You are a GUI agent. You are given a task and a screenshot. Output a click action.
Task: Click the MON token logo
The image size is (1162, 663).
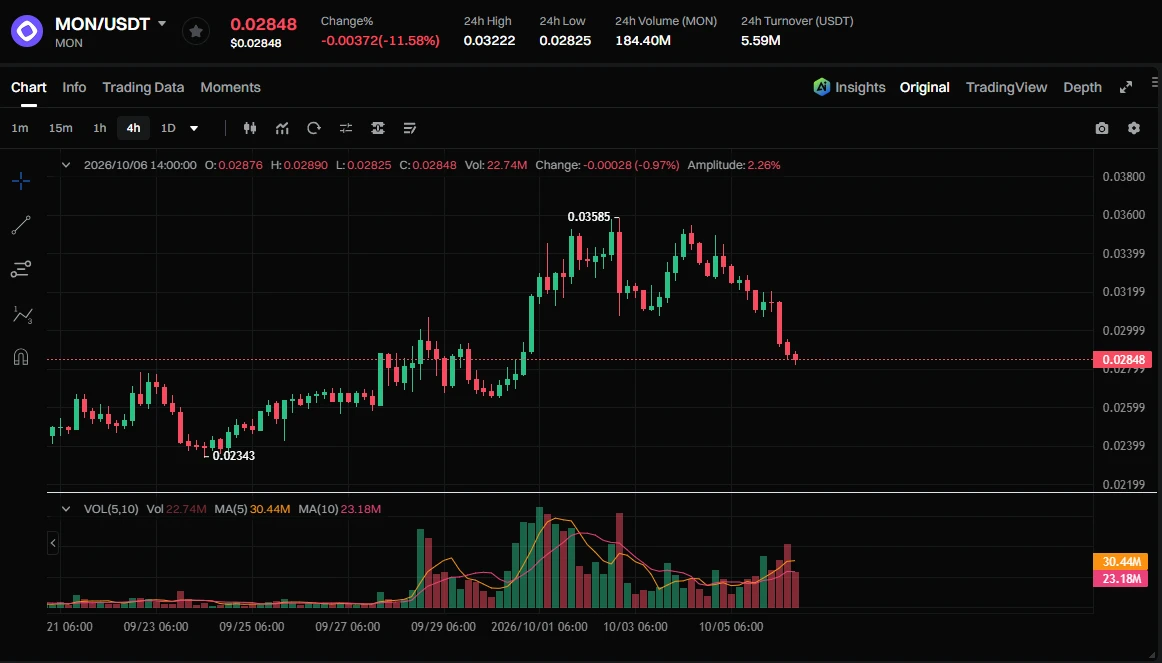coord(27,31)
